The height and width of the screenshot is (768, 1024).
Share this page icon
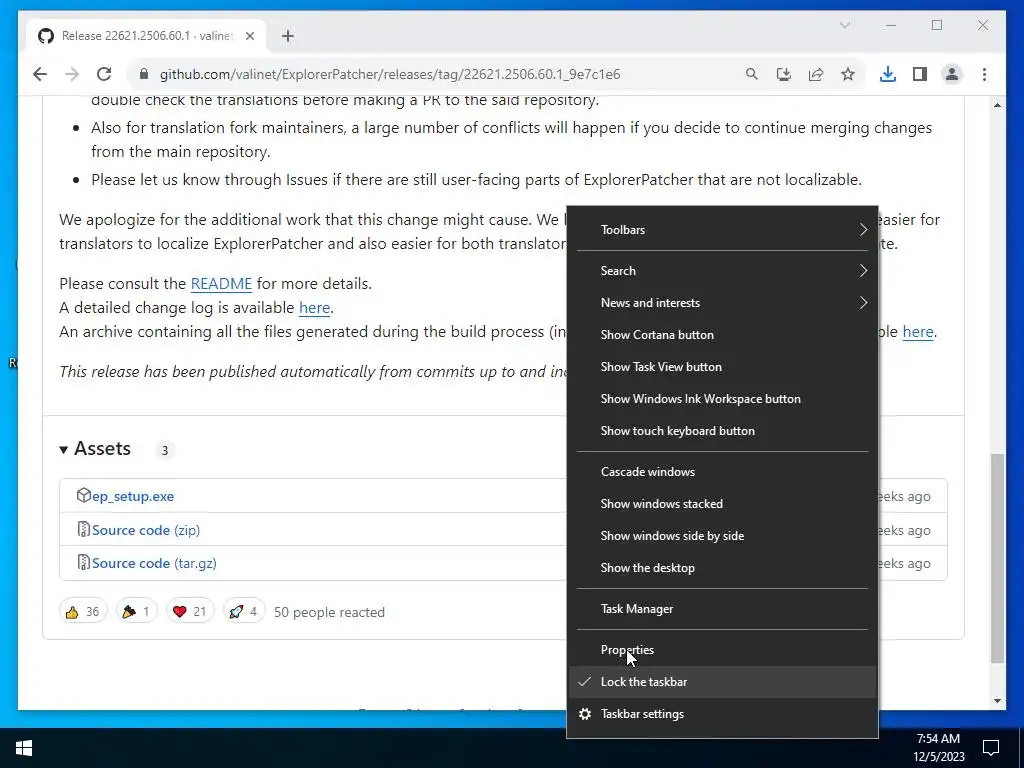coord(816,74)
